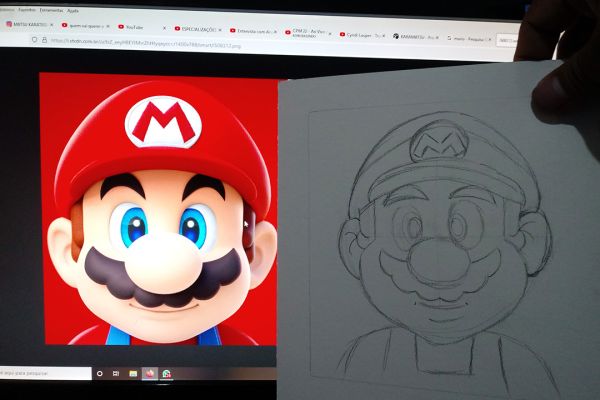Switch to the YouTube tab
The image size is (600, 400).
(135, 26)
